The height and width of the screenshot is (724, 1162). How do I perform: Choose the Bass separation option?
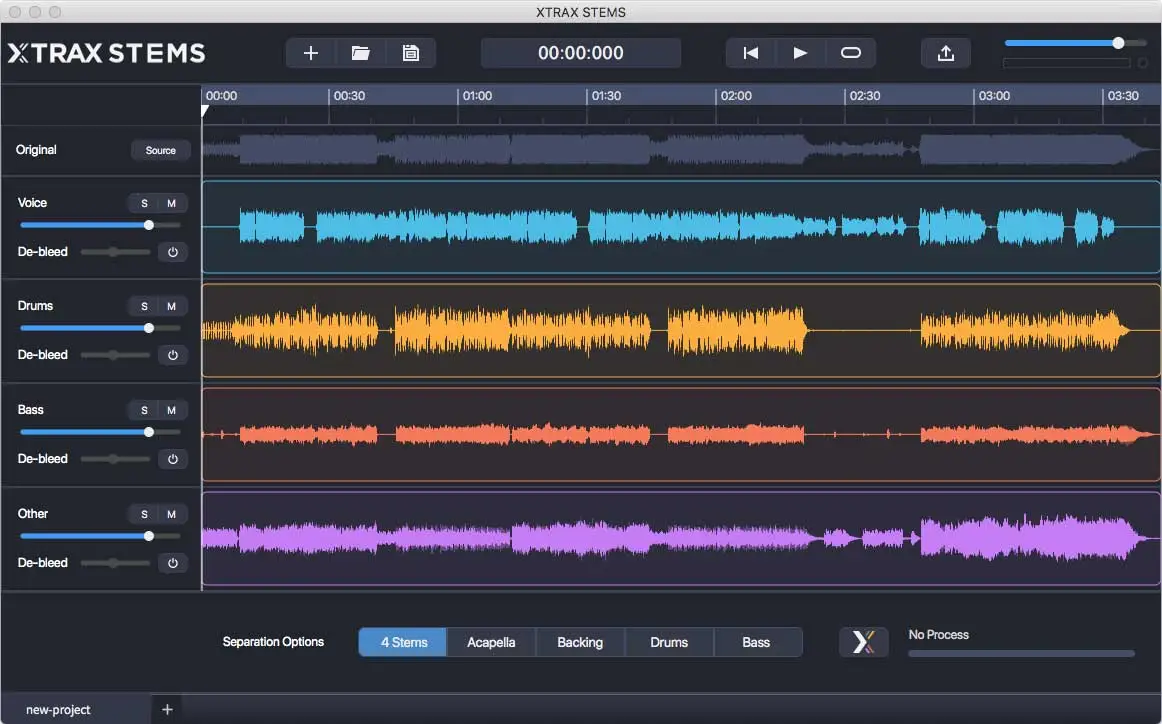pos(757,641)
